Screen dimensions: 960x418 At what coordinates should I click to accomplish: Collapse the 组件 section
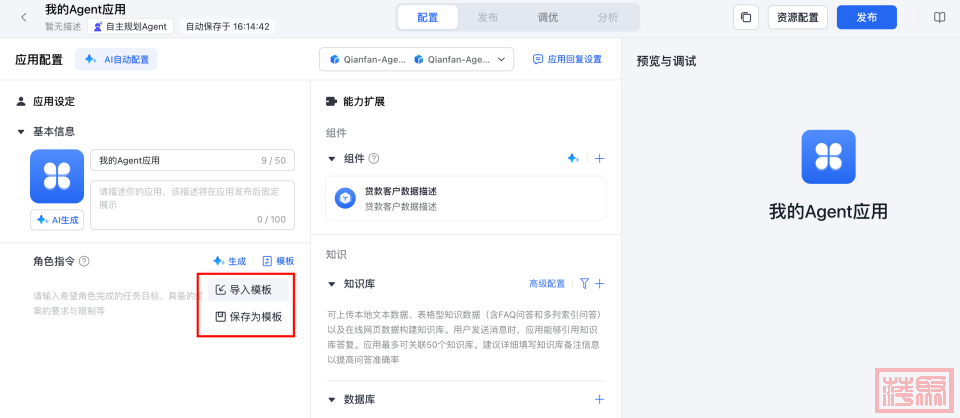[x=332, y=158]
